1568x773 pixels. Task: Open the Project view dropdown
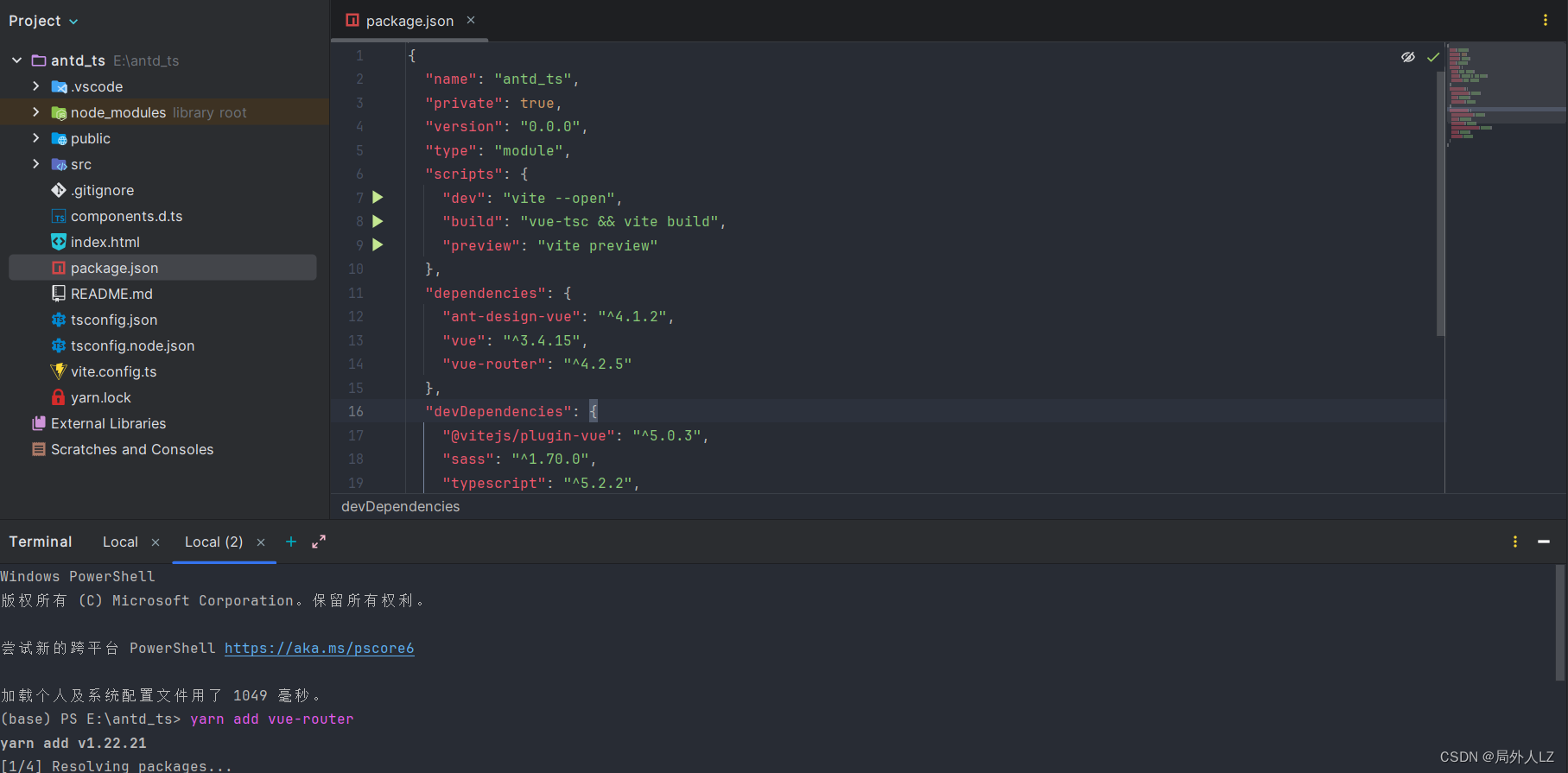coord(43,21)
